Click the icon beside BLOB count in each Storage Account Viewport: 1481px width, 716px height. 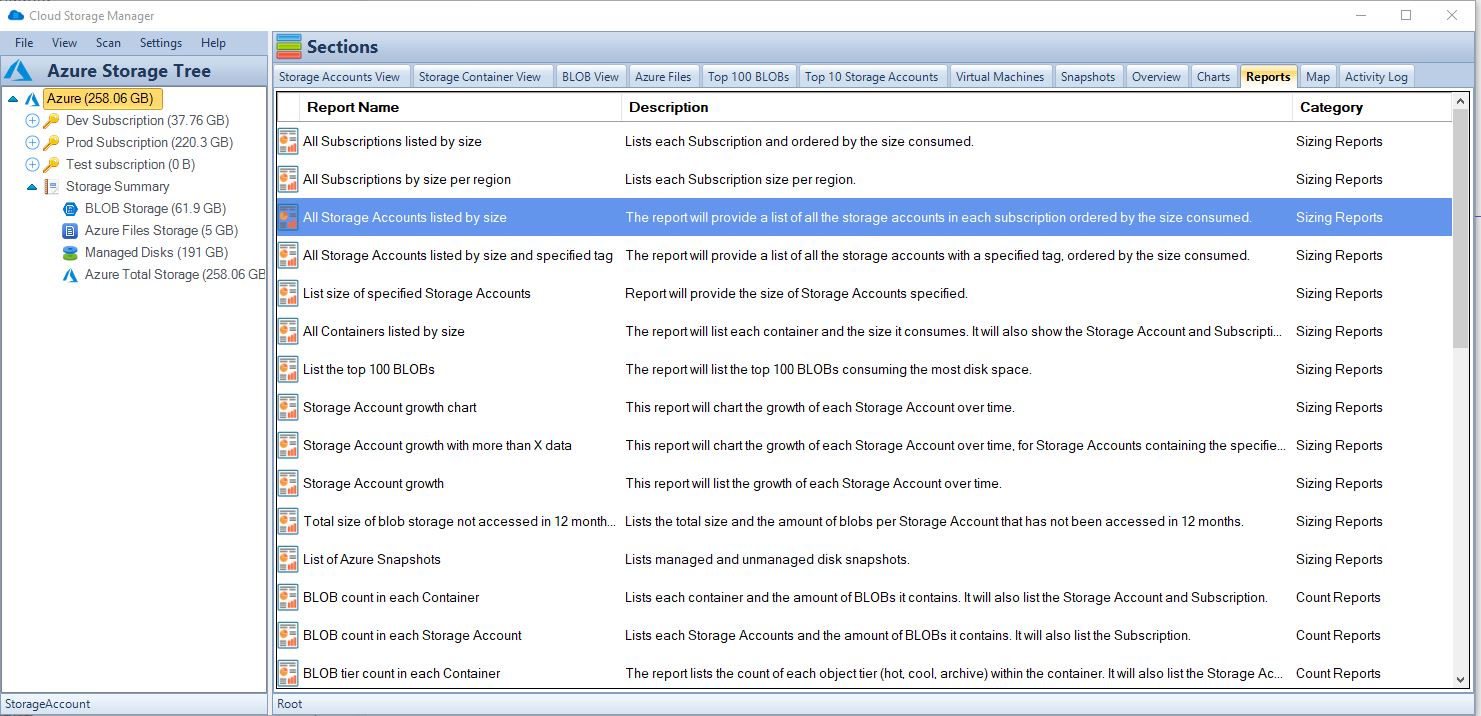coord(288,636)
